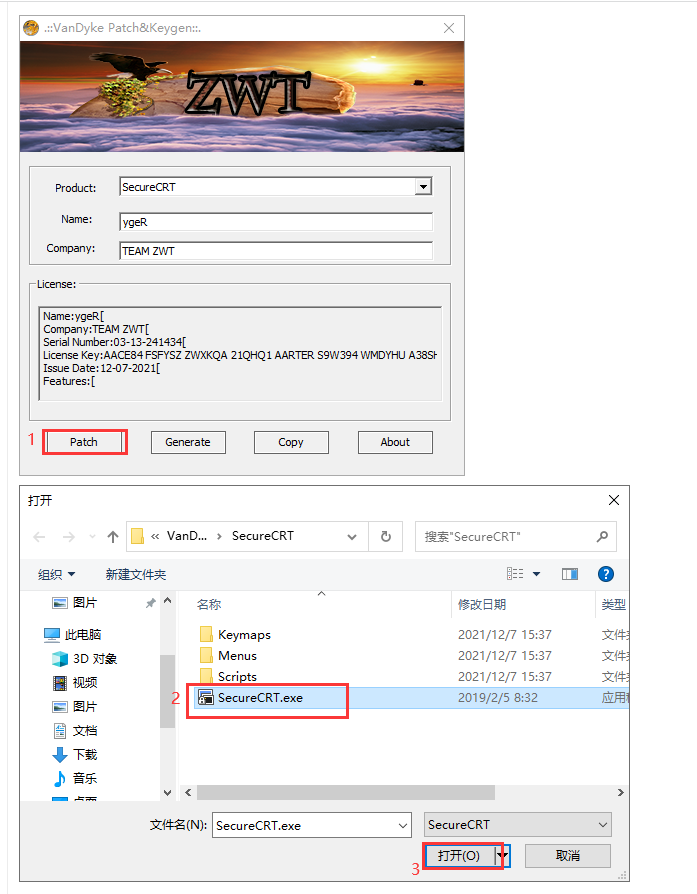The width and height of the screenshot is (697, 894).
Task: Go up one folder level with the up arrow
Action: tap(113, 536)
